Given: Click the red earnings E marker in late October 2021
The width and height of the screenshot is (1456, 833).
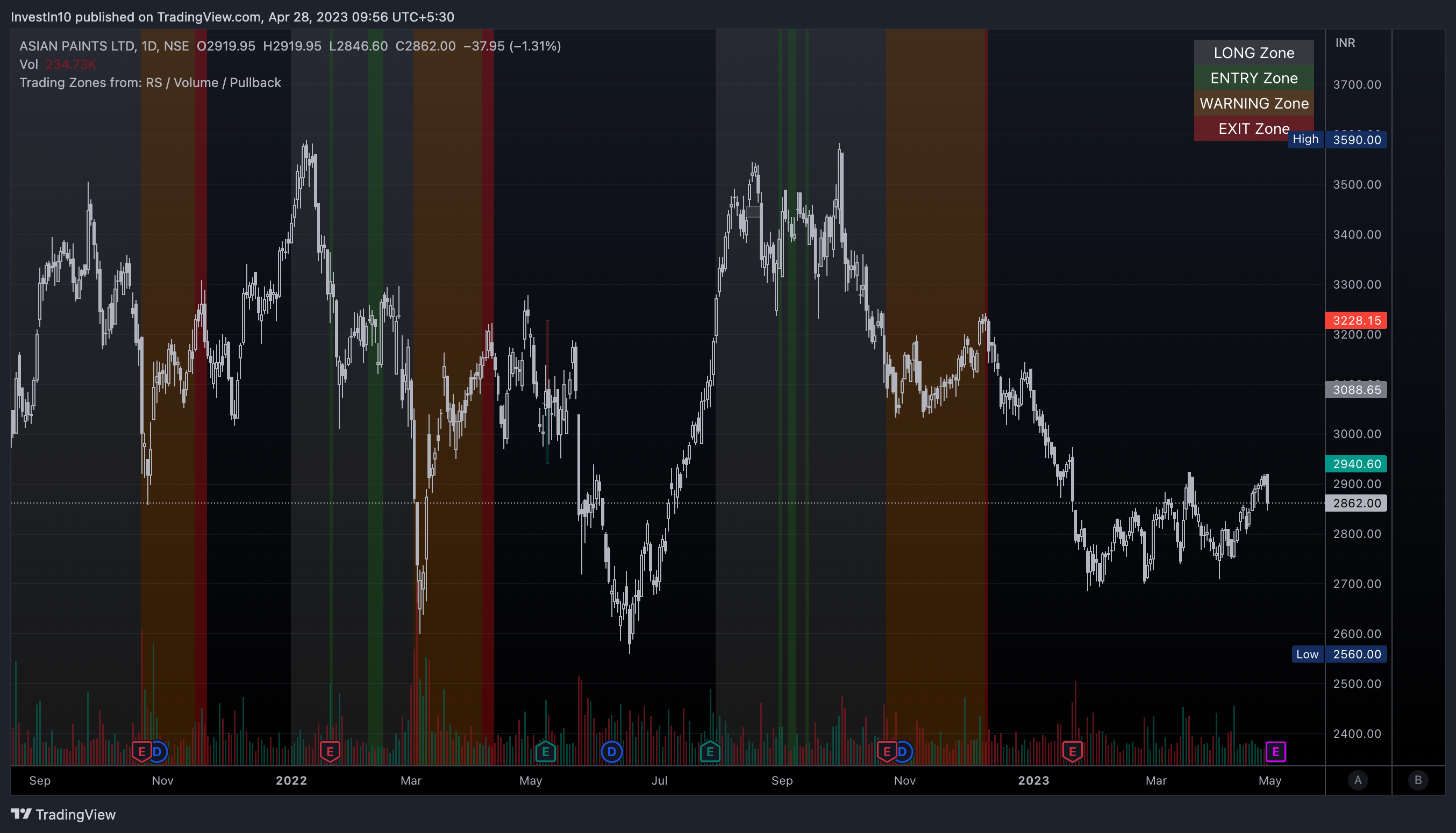Looking at the screenshot, I should [141, 752].
